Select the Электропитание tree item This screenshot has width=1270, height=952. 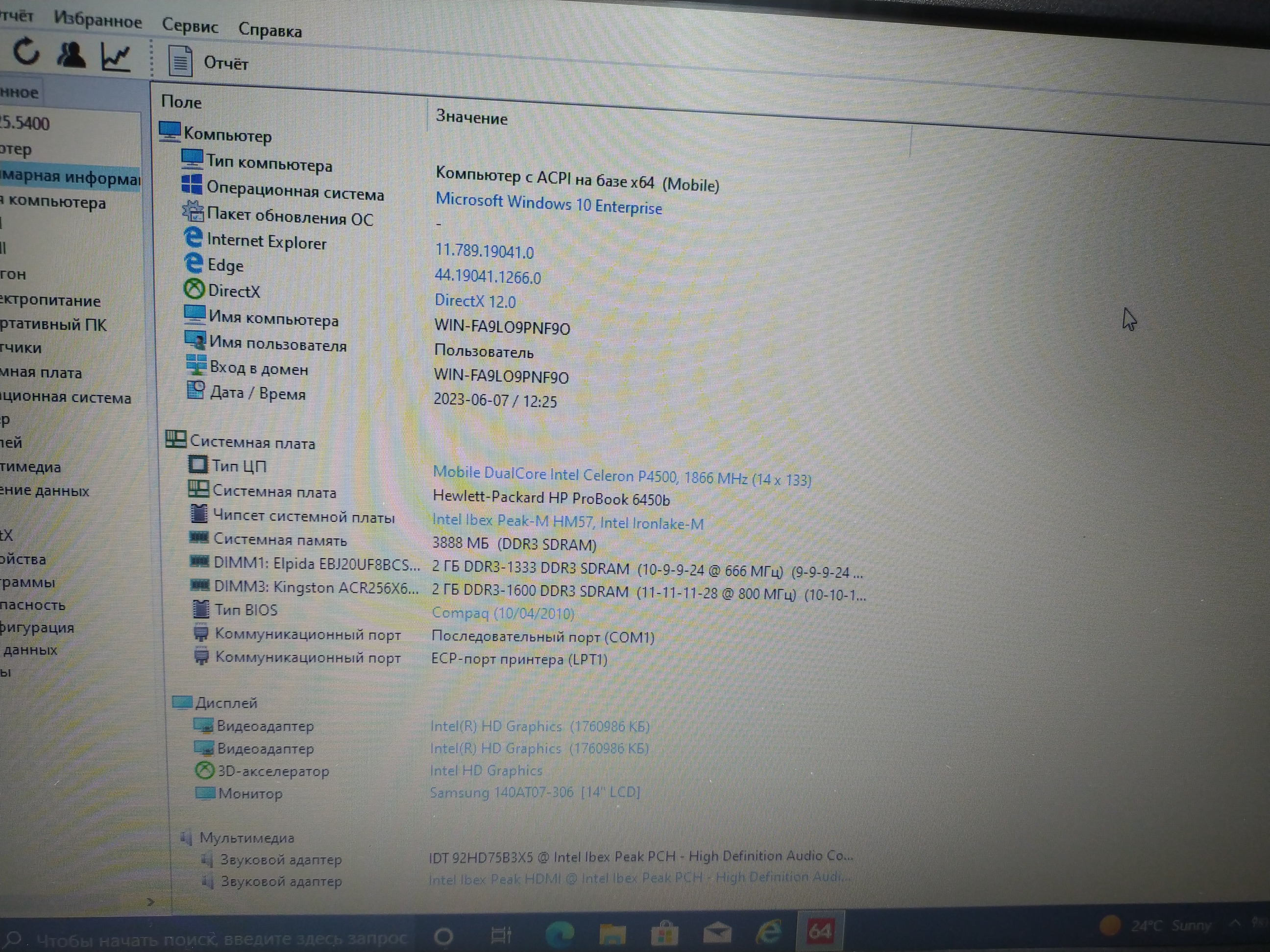tap(50, 300)
